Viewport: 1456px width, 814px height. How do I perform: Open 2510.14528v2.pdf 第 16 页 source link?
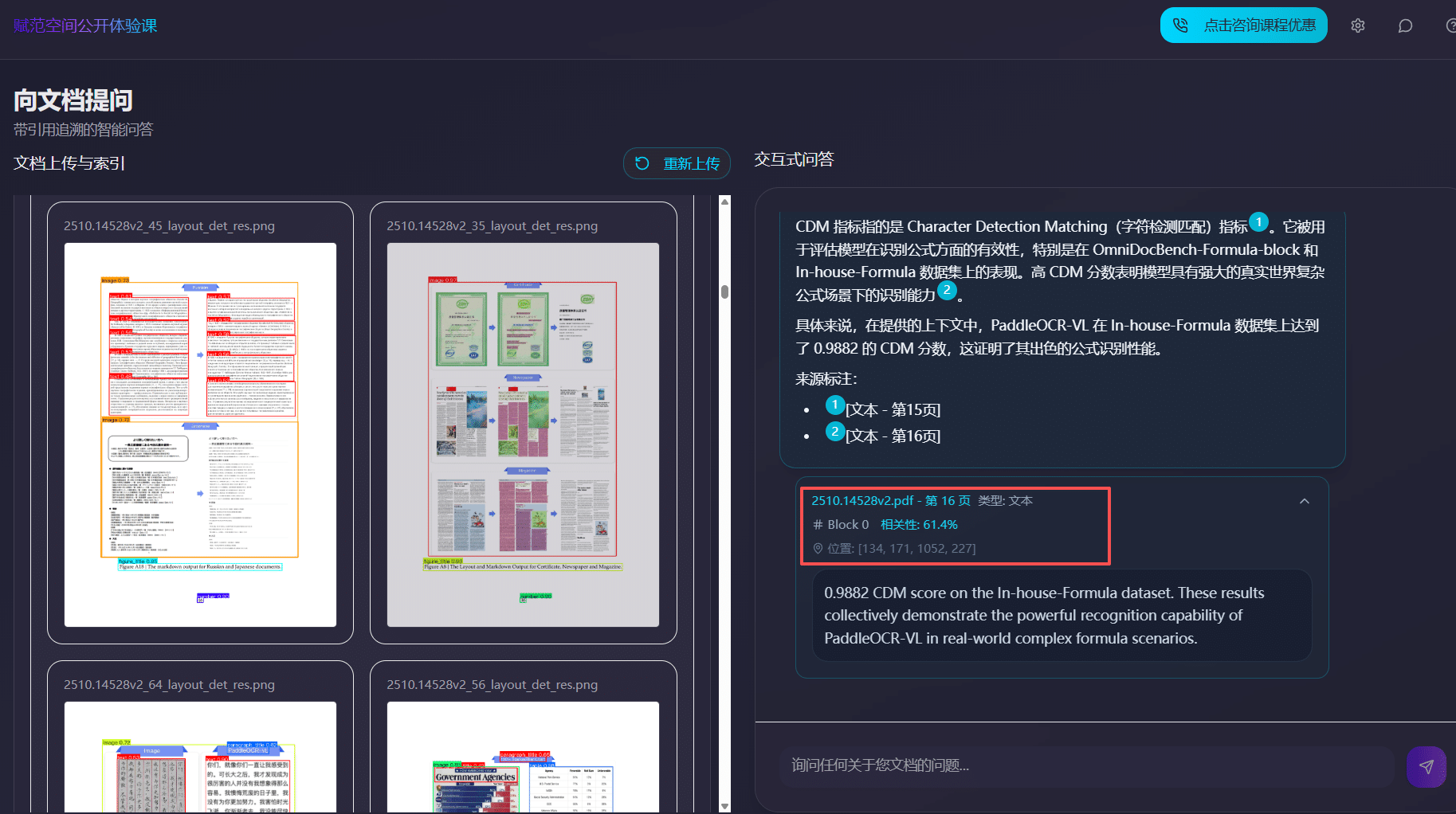[x=891, y=500]
